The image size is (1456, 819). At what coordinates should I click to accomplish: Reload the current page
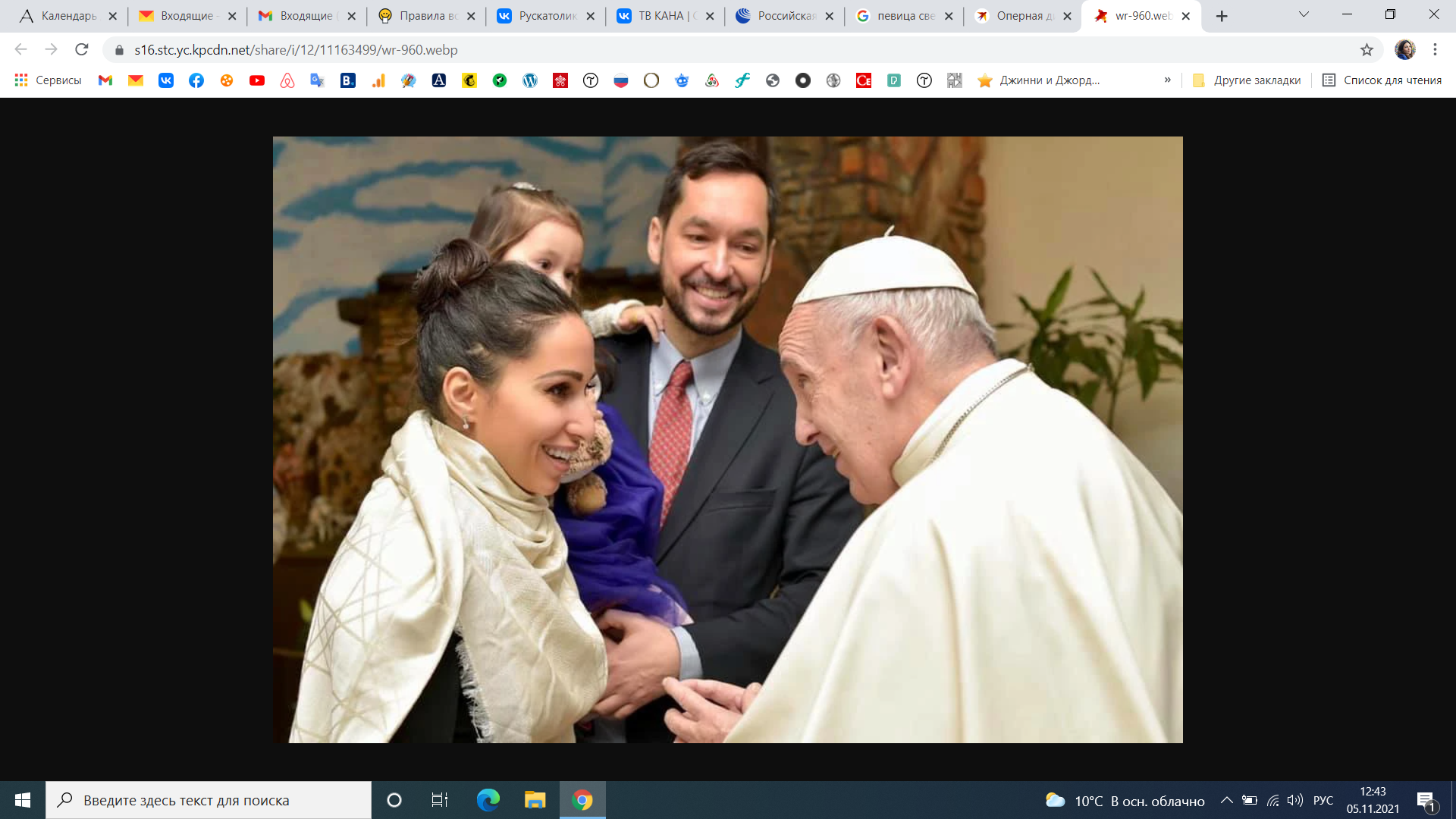82,50
